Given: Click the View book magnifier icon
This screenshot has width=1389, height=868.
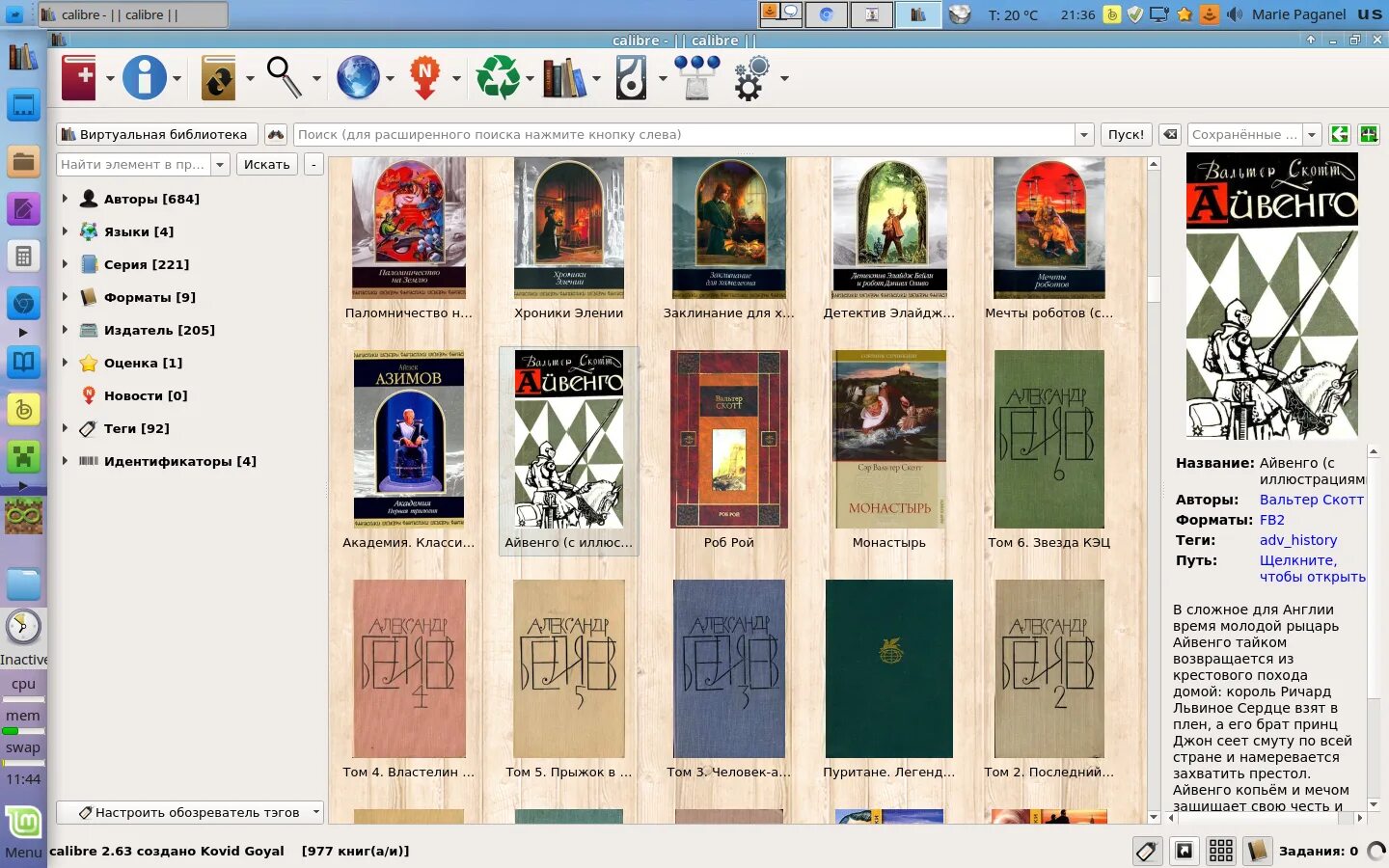Looking at the screenshot, I should 285,78.
